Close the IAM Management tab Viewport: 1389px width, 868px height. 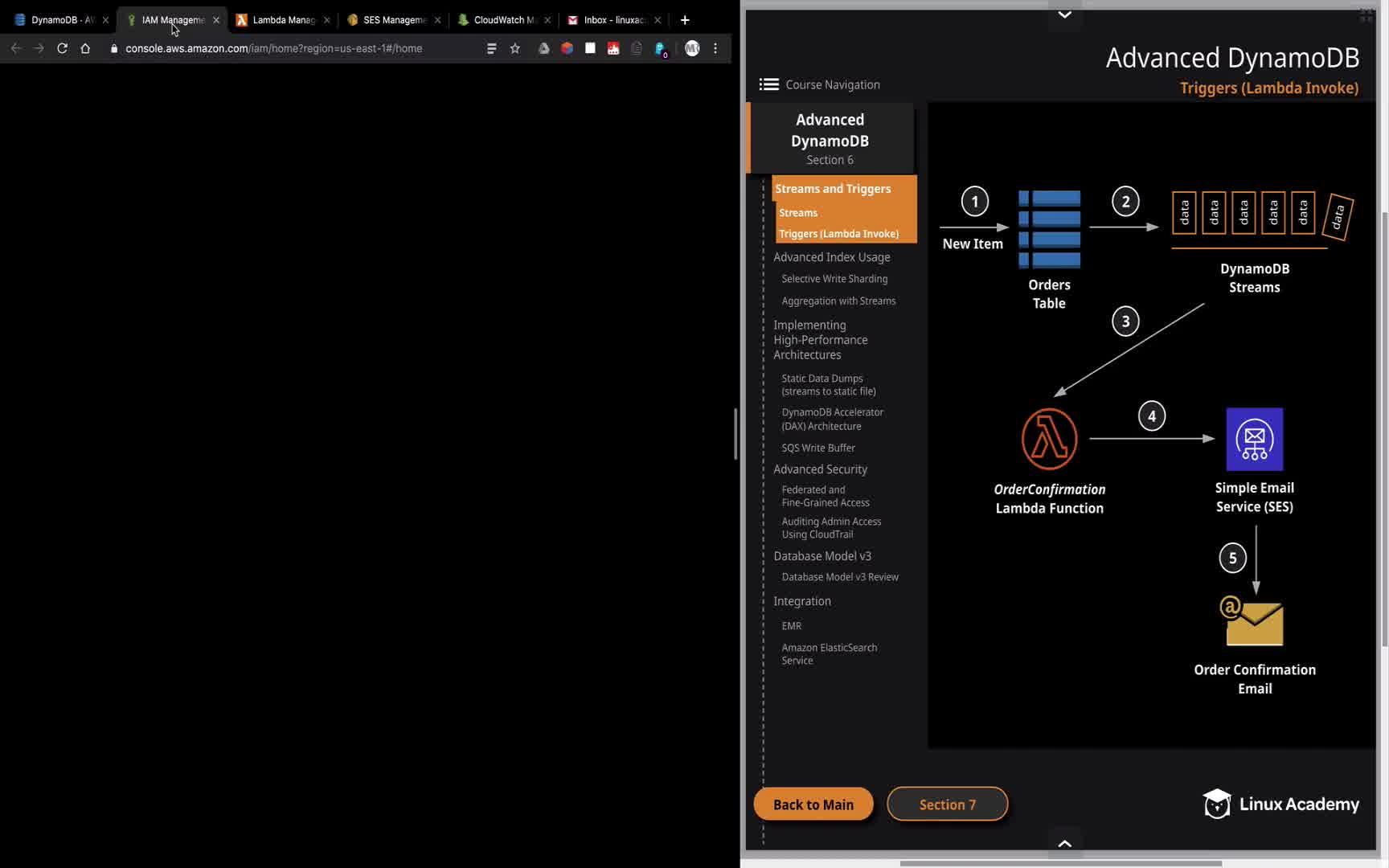[216, 20]
